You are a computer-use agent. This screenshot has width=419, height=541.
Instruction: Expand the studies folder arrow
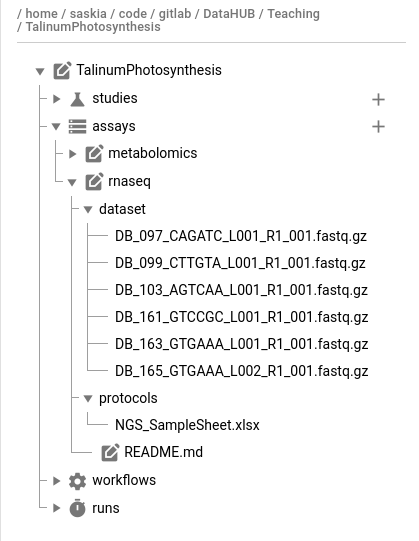pyautogui.click(x=57, y=99)
